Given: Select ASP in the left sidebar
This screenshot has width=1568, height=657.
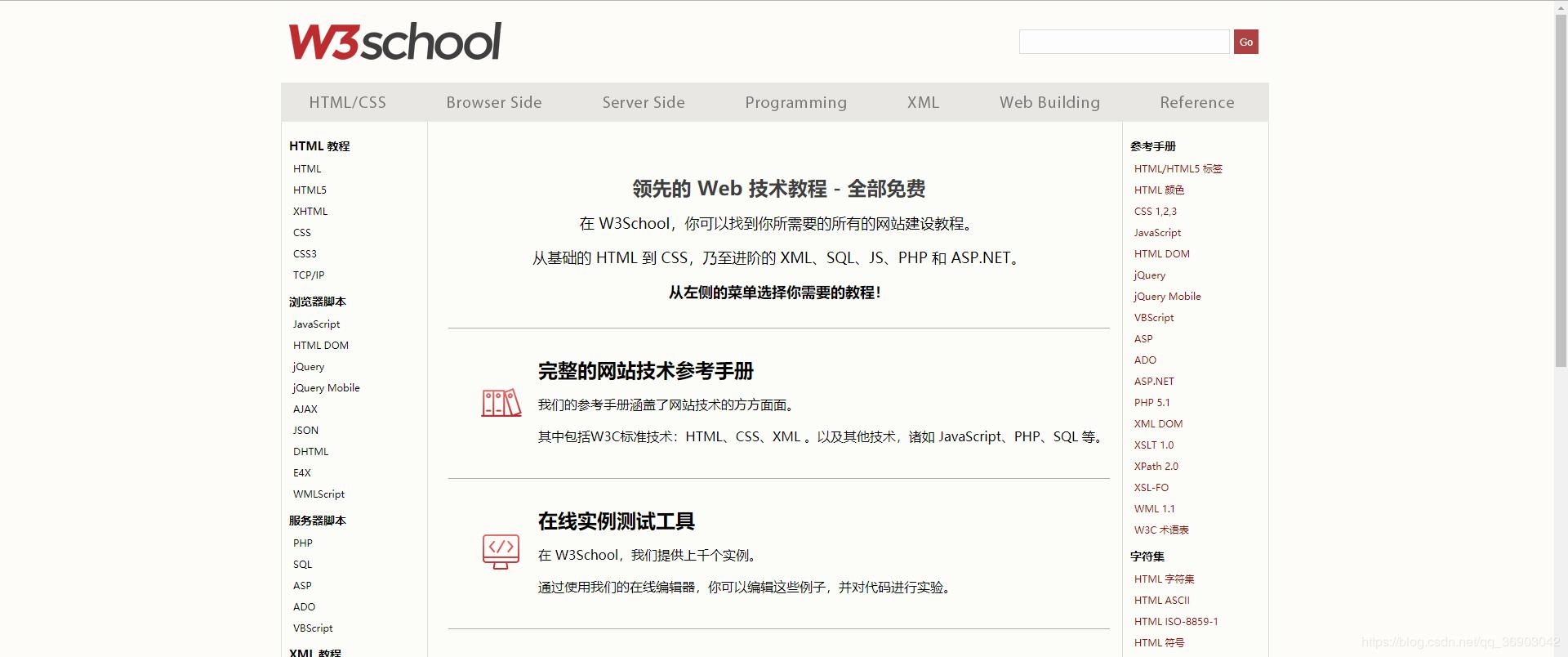Looking at the screenshot, I should point(302,586).
